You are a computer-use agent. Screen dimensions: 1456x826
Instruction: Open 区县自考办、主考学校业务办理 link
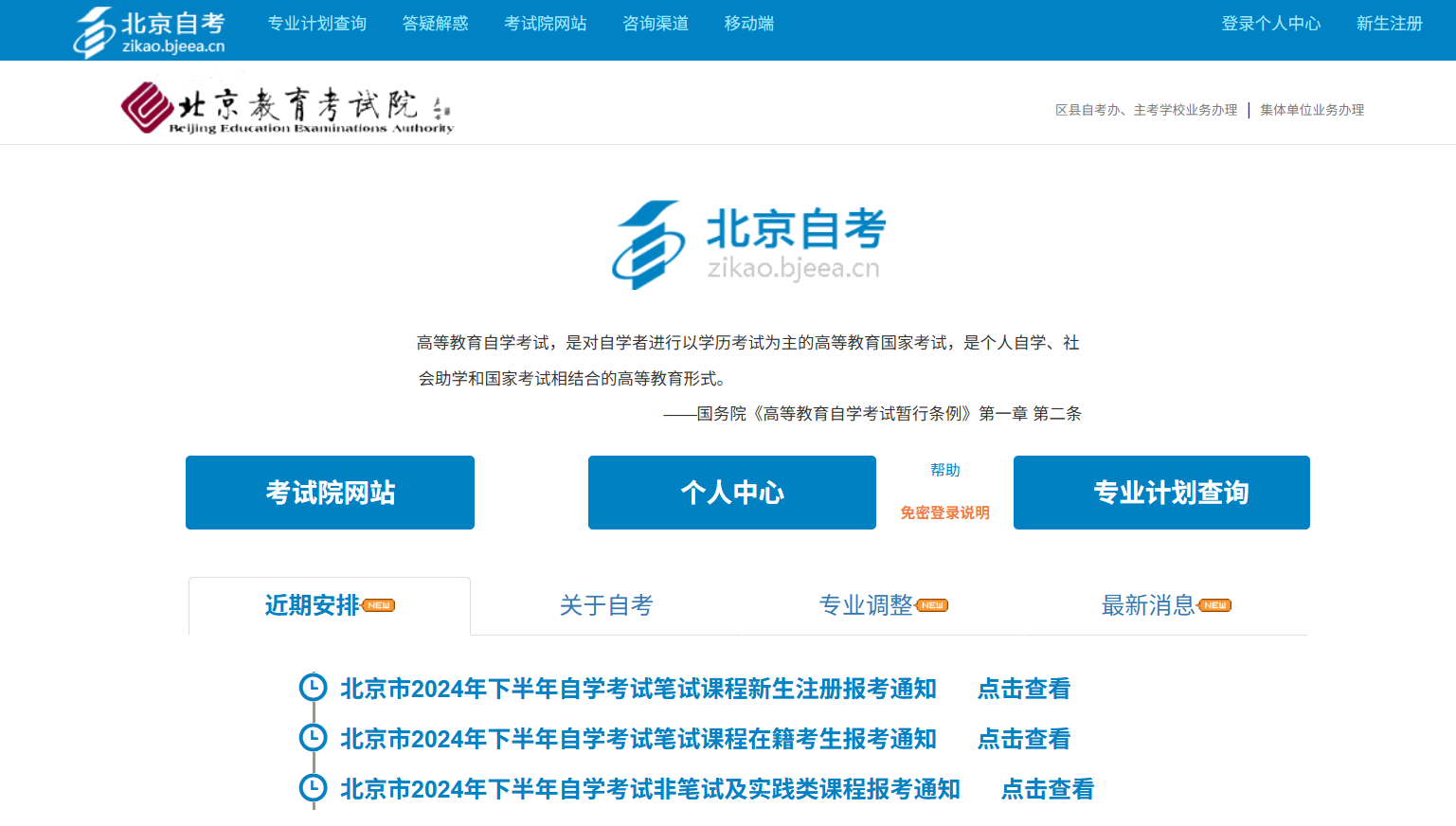tap(1146, 110)
